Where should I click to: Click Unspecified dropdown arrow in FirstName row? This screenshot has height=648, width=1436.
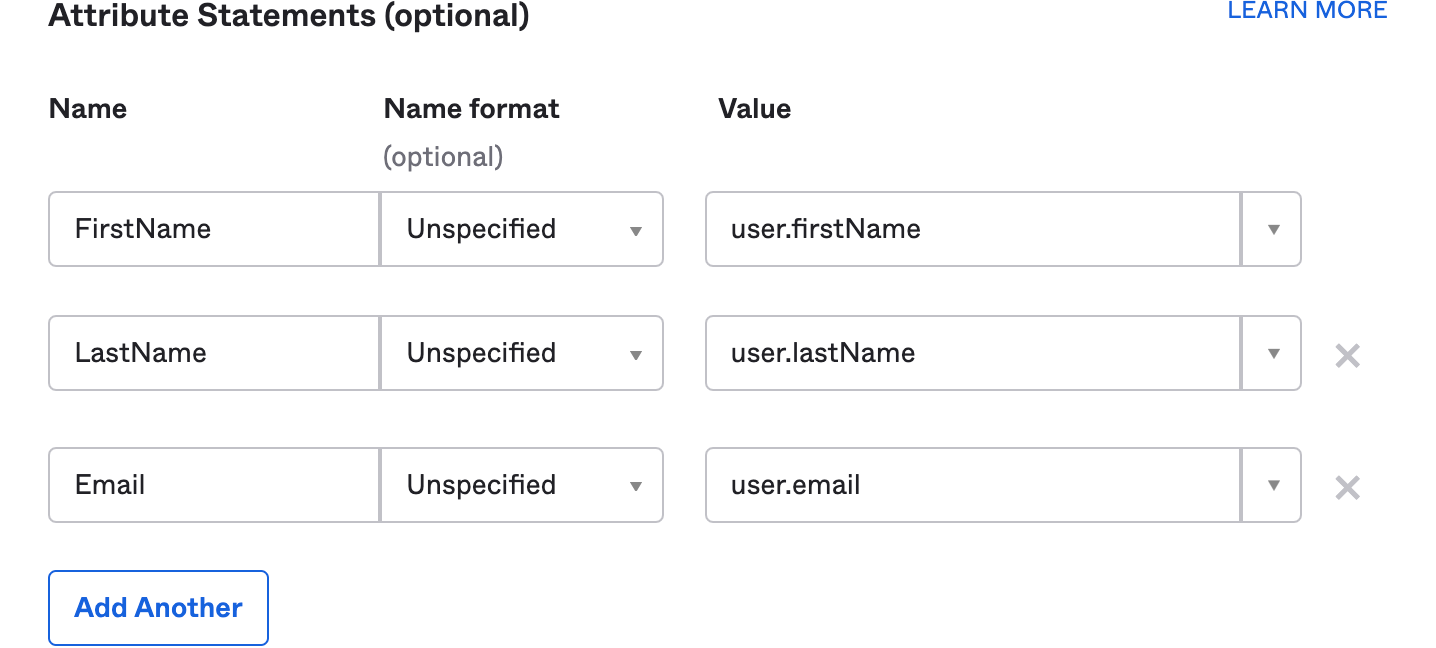(636, 229)
